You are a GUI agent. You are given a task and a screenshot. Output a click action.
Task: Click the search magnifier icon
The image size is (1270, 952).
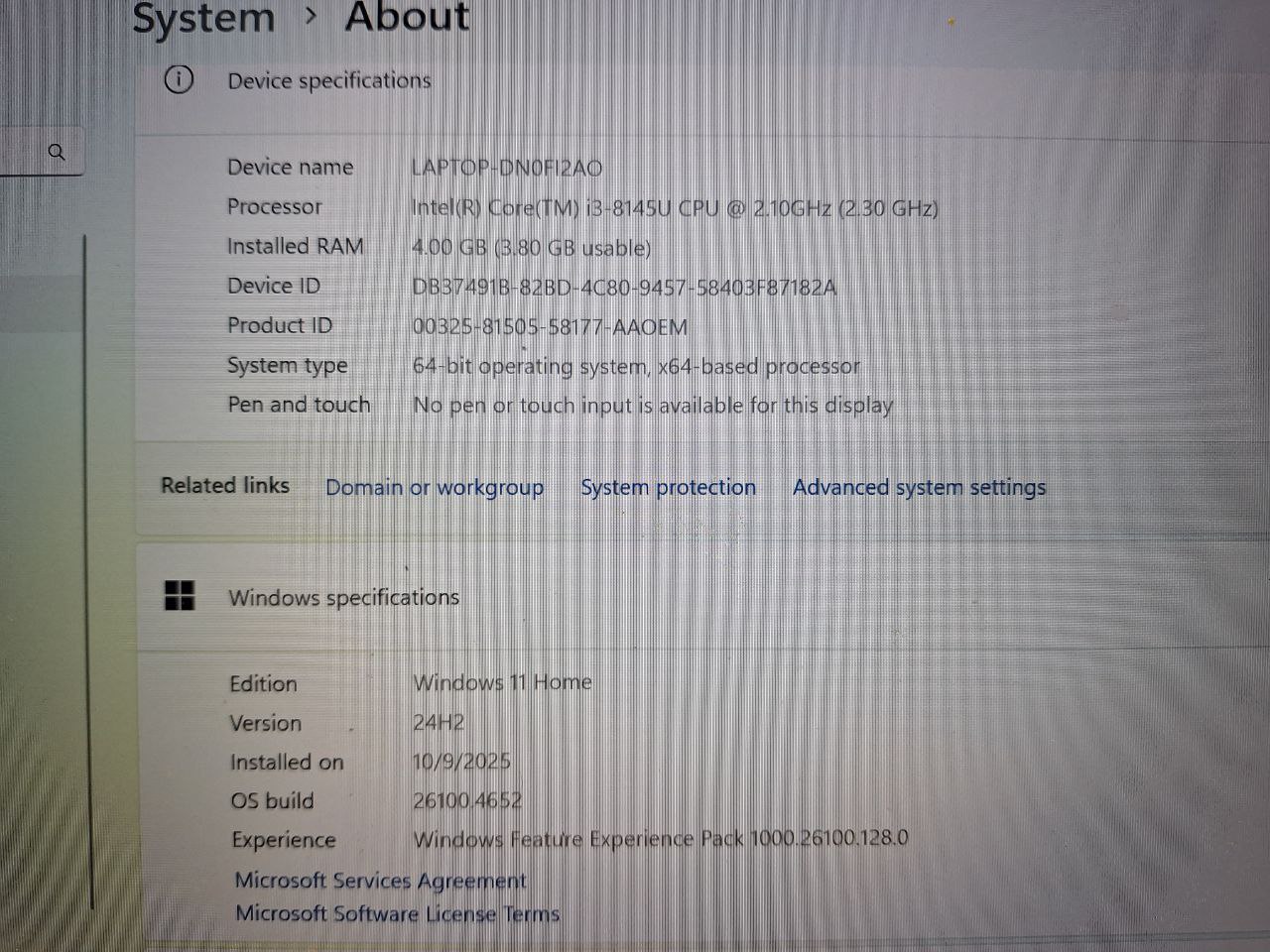(x=57, y=152)
